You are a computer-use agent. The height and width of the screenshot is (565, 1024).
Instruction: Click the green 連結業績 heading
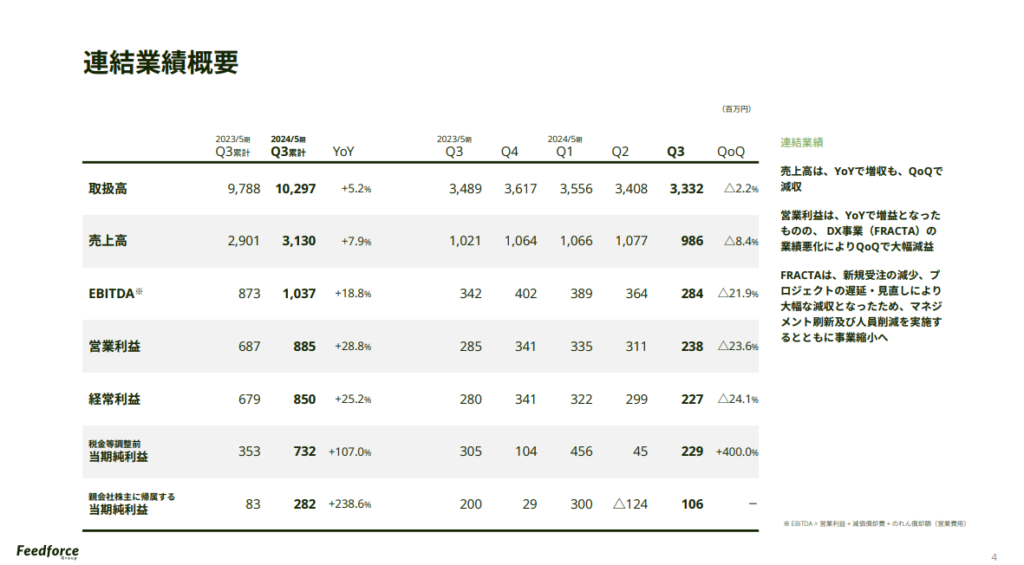pos(801,143)
